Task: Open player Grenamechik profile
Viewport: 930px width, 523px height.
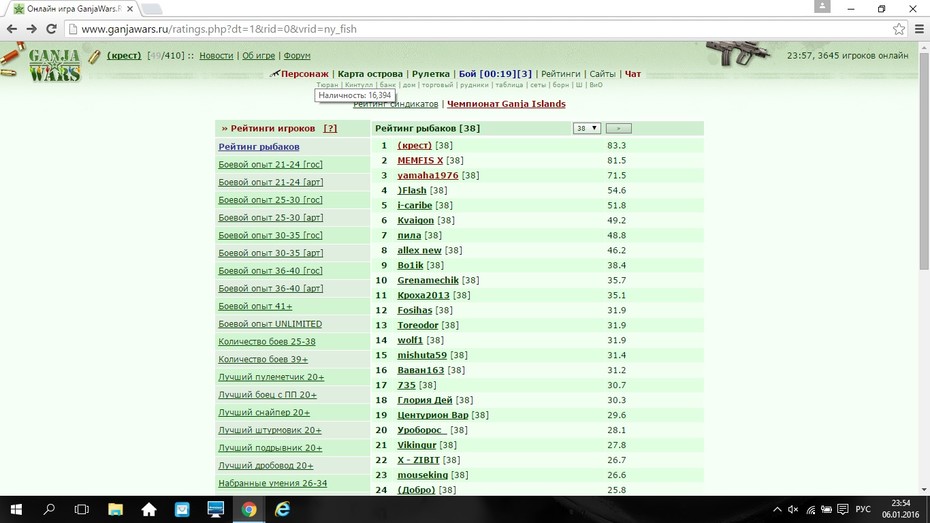Action: tap(428, 280)
